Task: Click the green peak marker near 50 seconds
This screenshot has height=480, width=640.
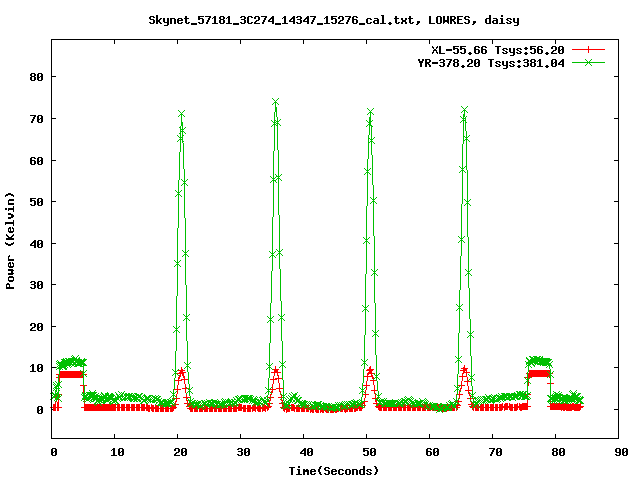Action: point(370,111)
